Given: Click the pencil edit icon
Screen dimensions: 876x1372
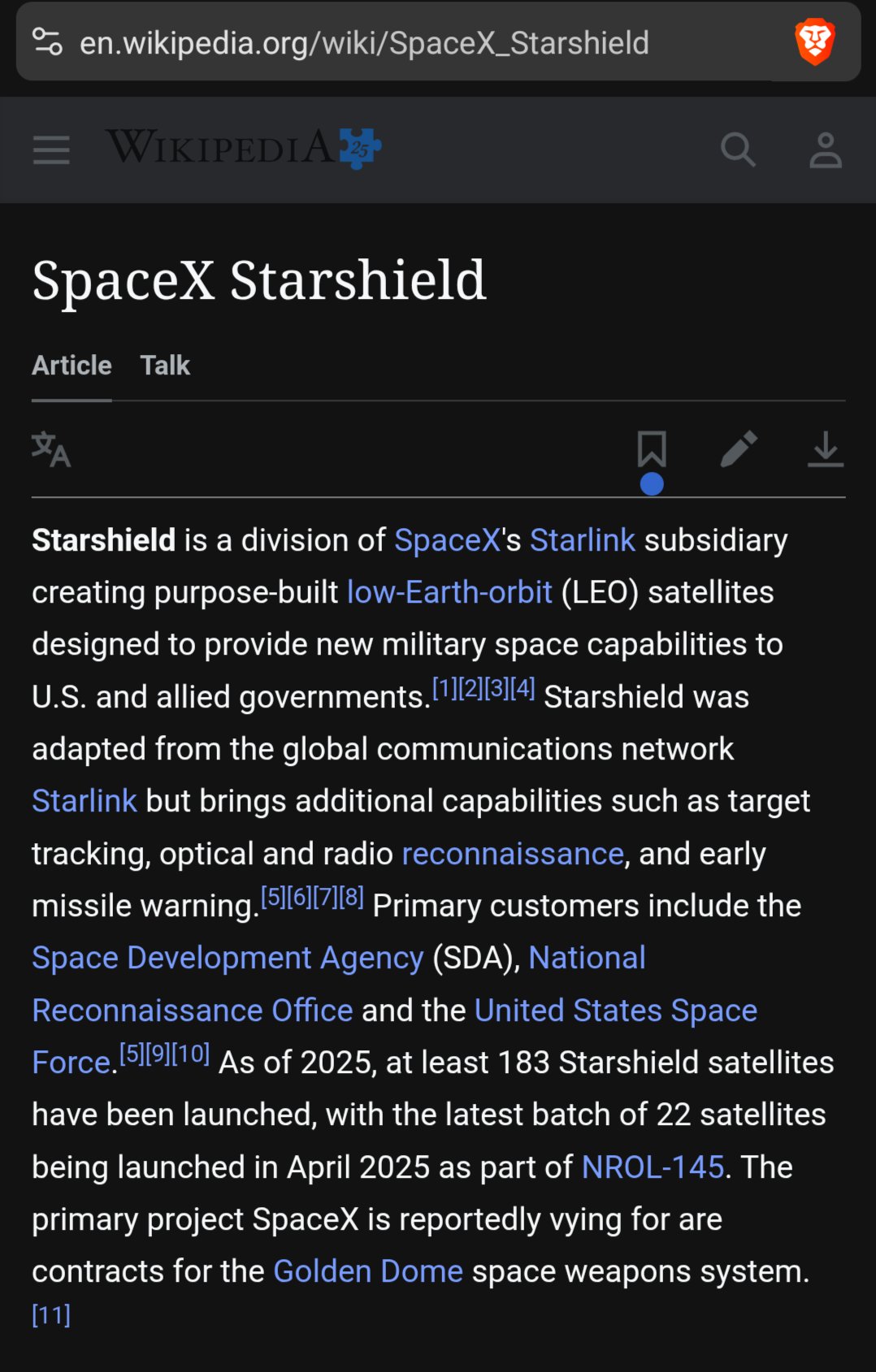Looking at the screenshot, I should coord(739,449).
